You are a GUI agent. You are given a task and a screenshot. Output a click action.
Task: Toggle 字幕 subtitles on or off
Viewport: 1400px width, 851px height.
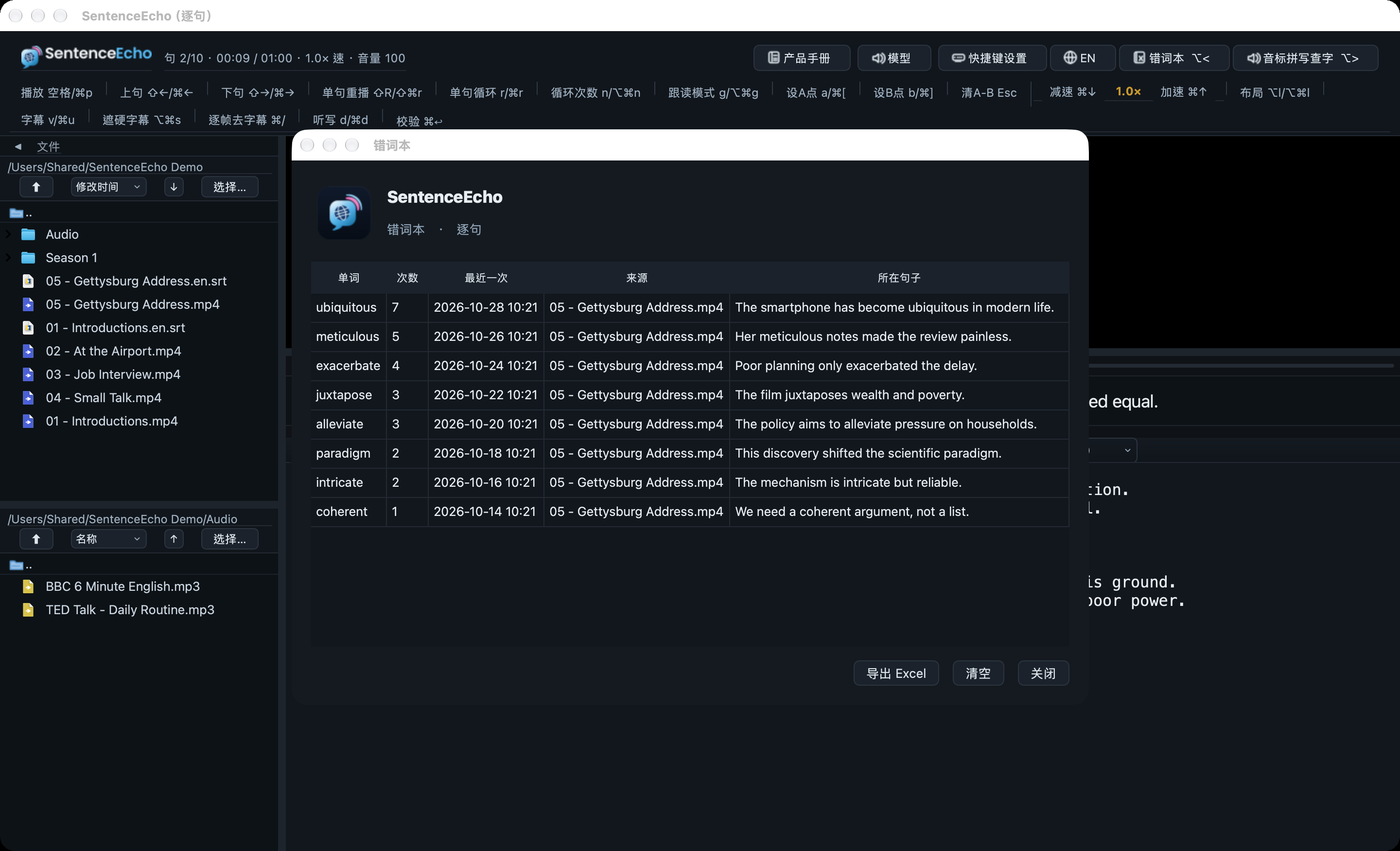pyautogui.click(x=48, y=120)
